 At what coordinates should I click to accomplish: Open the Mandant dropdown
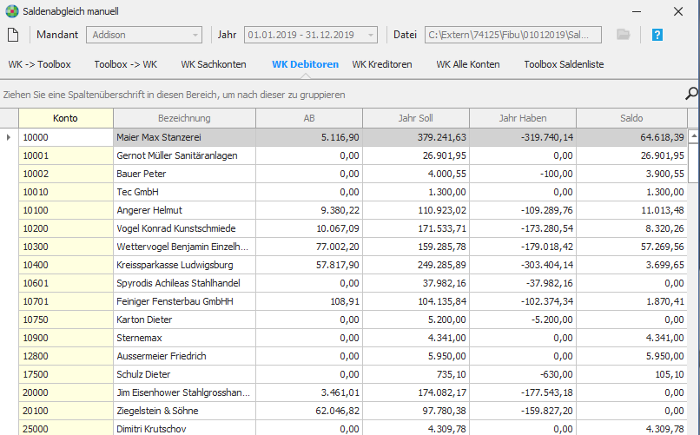[144, 35]
